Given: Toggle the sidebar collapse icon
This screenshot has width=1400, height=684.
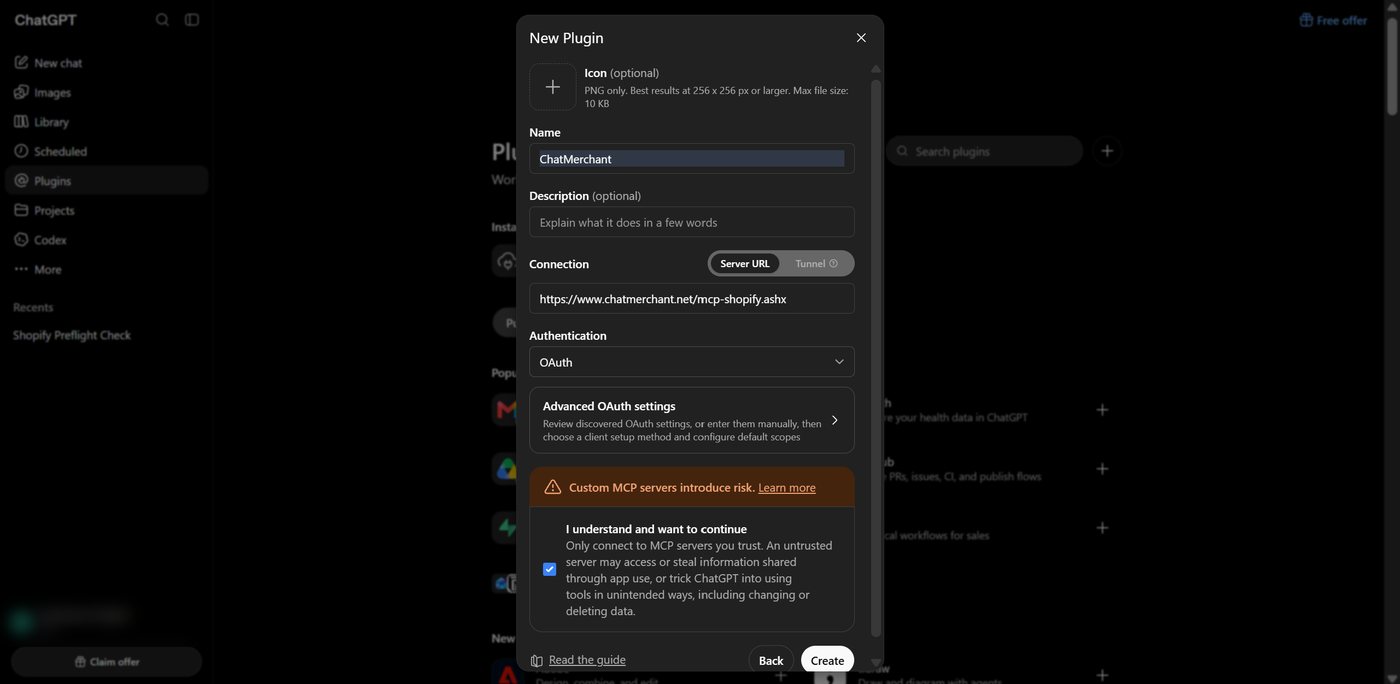Looking at the screenshot, I should [192, 20].
